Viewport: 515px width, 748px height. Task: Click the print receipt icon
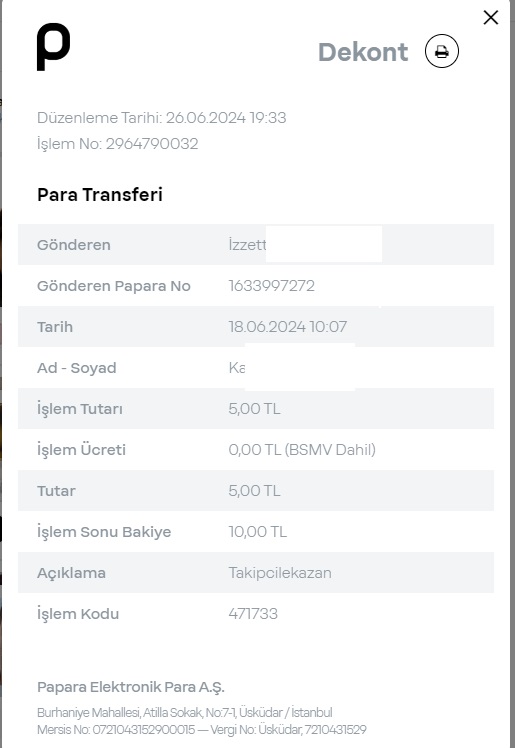[442, 51]
